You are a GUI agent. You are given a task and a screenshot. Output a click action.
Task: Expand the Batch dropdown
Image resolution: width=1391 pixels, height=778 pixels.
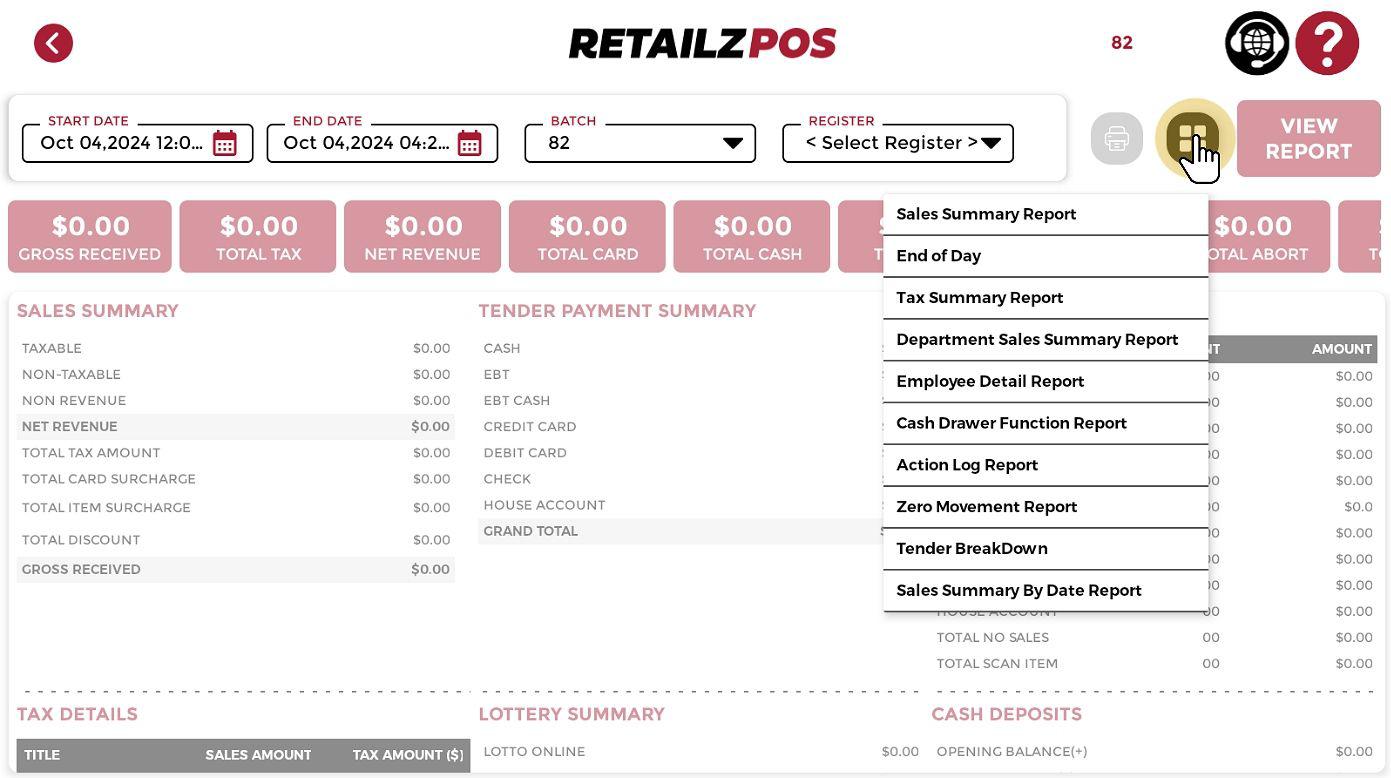point(732,143)
